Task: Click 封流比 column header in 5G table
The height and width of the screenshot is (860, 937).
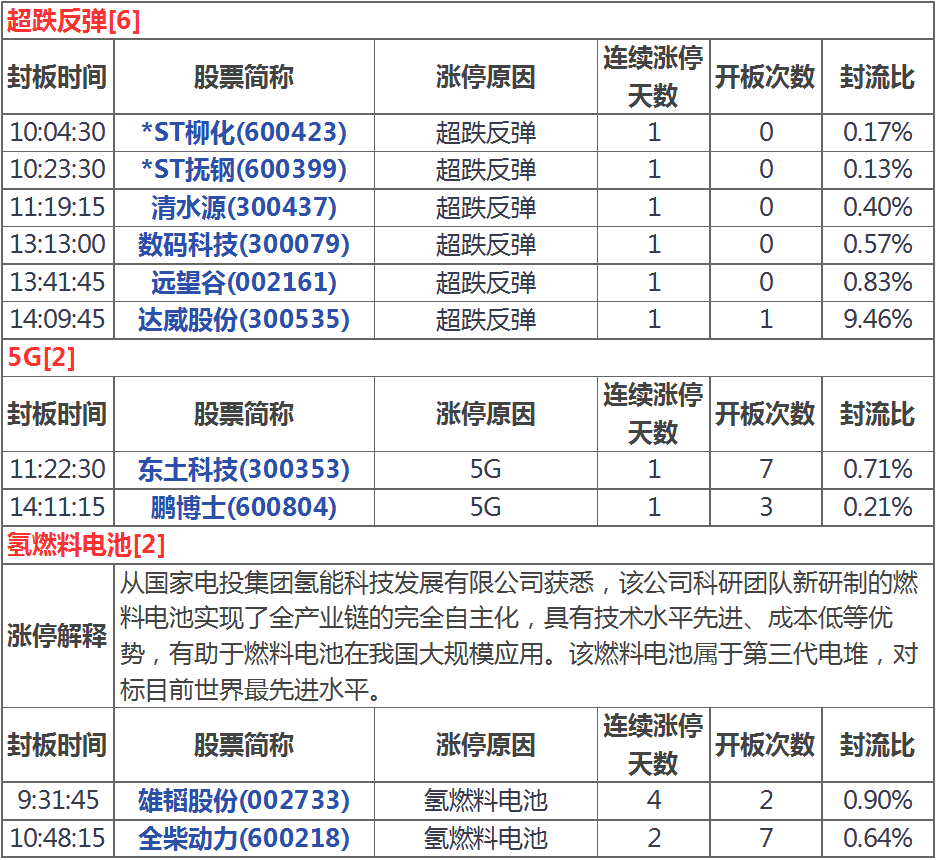Action: (877, 414)
